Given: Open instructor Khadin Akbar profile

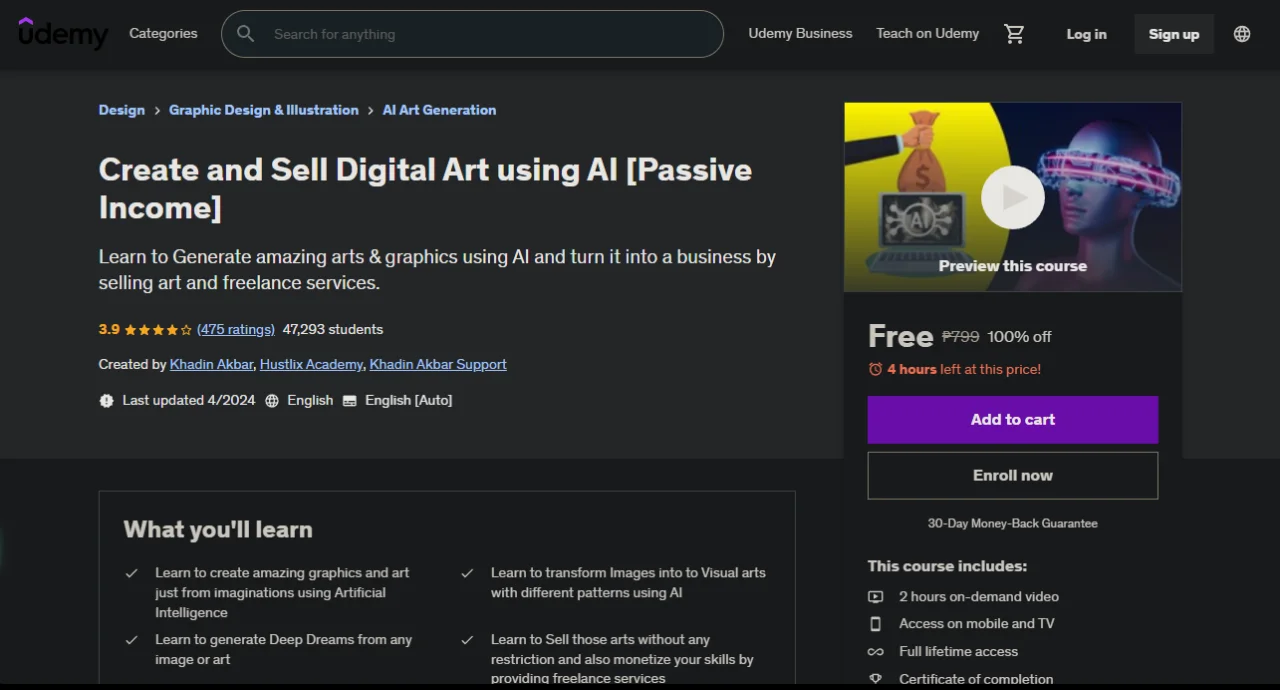Looking at the screenshot, I should (x=211, y=365).
